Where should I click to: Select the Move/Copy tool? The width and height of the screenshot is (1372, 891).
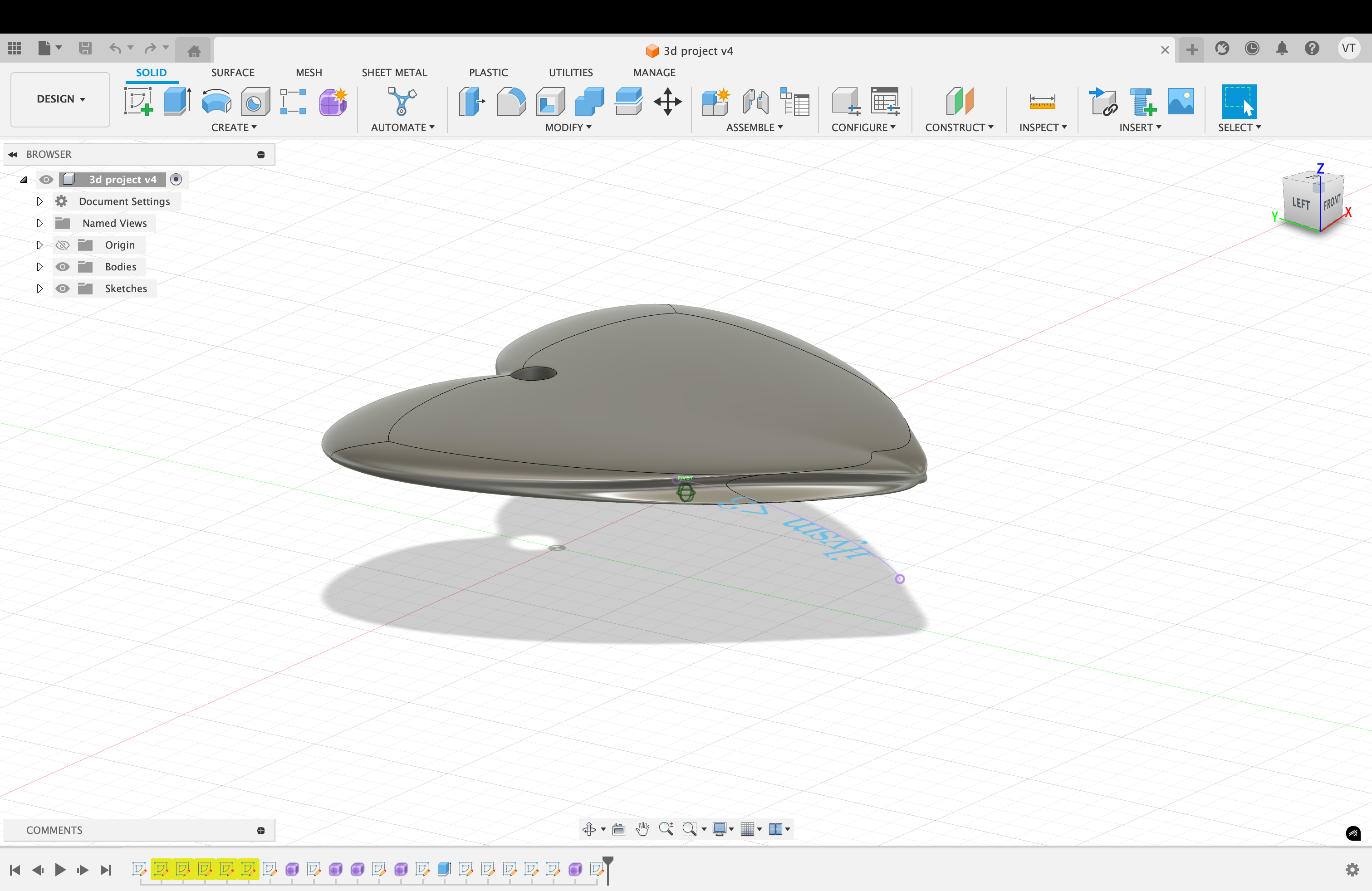point(667,102)
